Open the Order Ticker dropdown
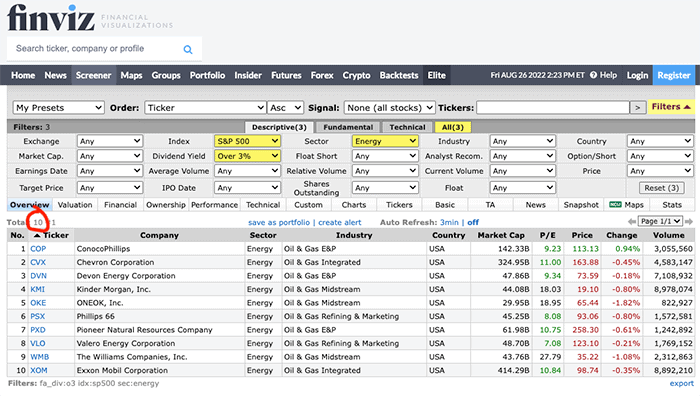Screen dimensions: 700x396 point(205,108)
